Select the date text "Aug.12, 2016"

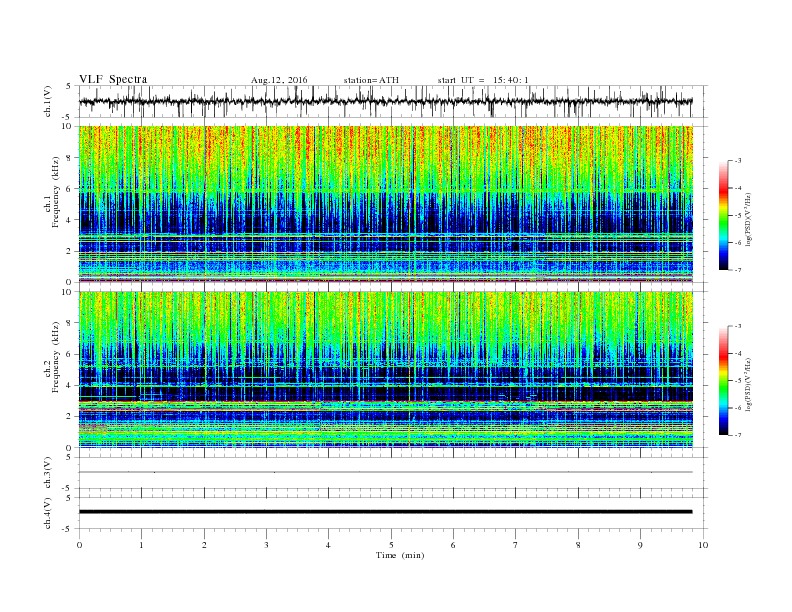tap(279, 80)
